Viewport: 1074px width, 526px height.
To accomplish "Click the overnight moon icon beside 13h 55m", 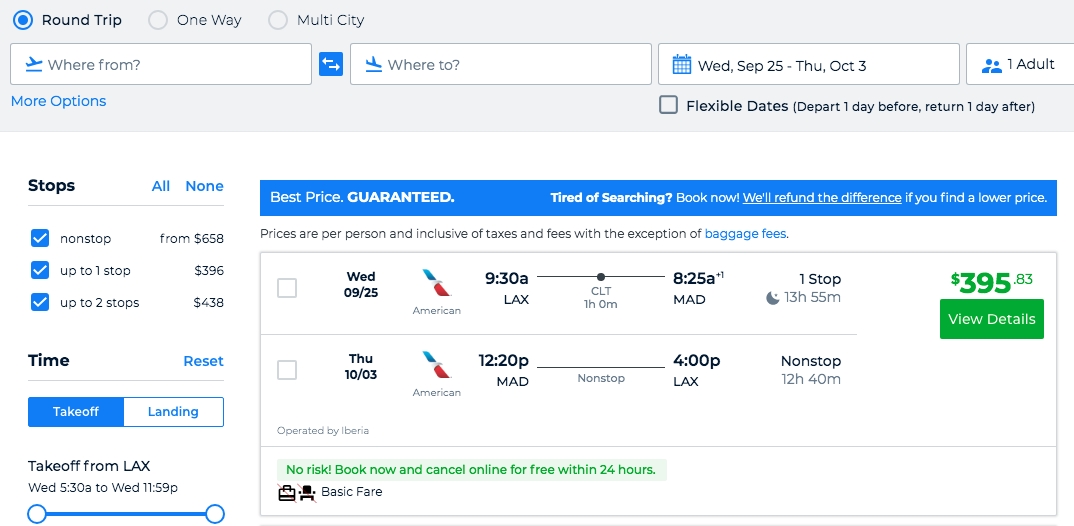I will pos(773,297).
